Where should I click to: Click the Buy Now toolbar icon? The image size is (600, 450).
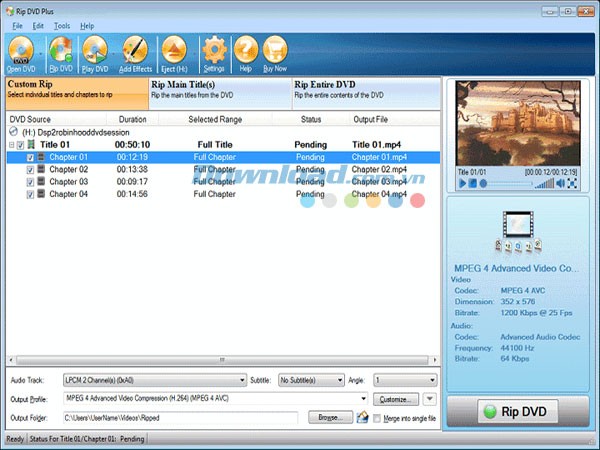tap(274, 50)
